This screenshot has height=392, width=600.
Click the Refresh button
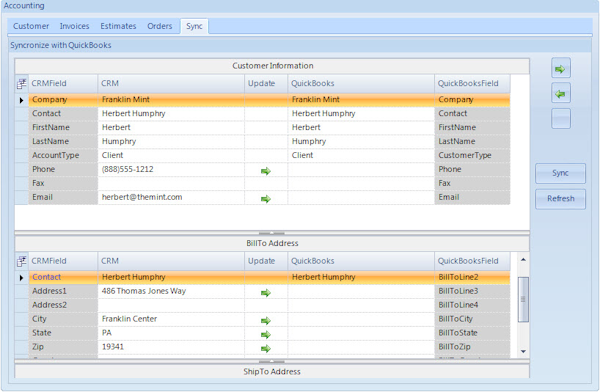560,199
